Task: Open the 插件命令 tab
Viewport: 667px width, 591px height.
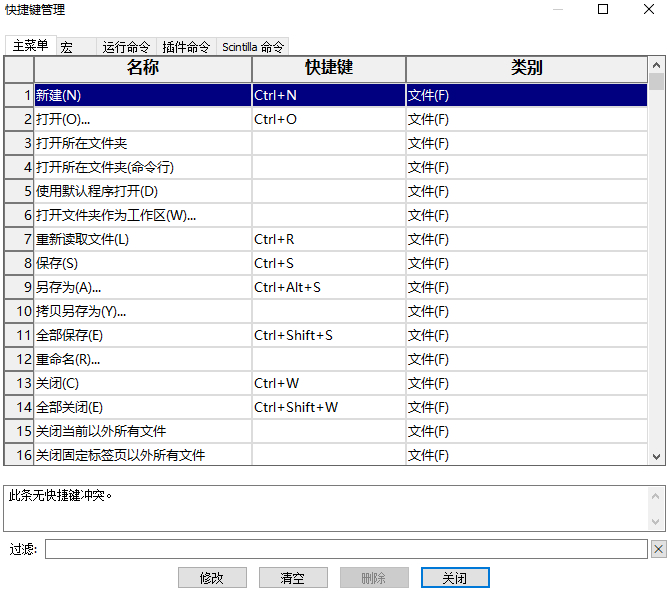Action: click(x=186, y=47)
